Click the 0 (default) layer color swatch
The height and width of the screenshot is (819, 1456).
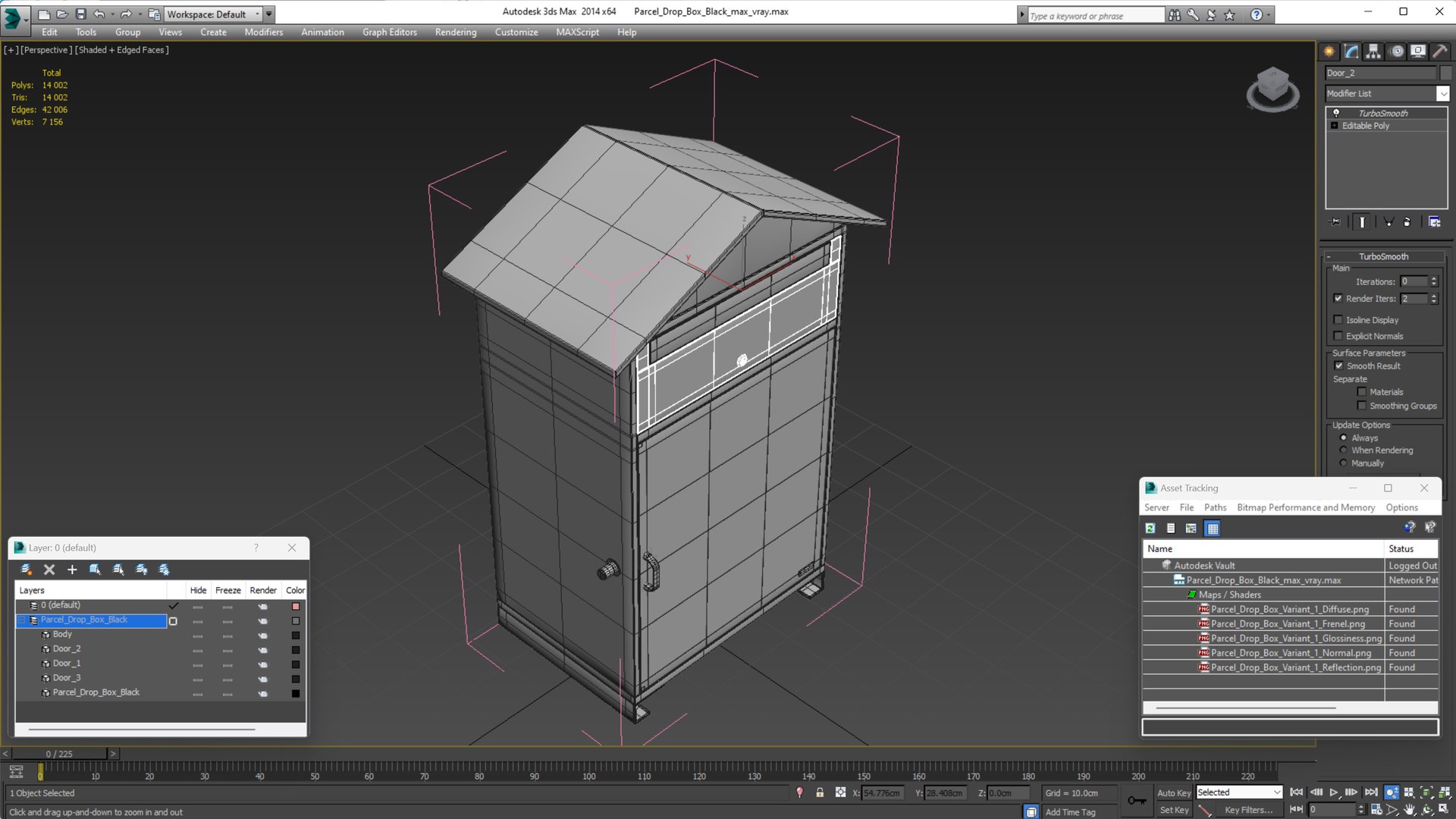tap(296, 606)
